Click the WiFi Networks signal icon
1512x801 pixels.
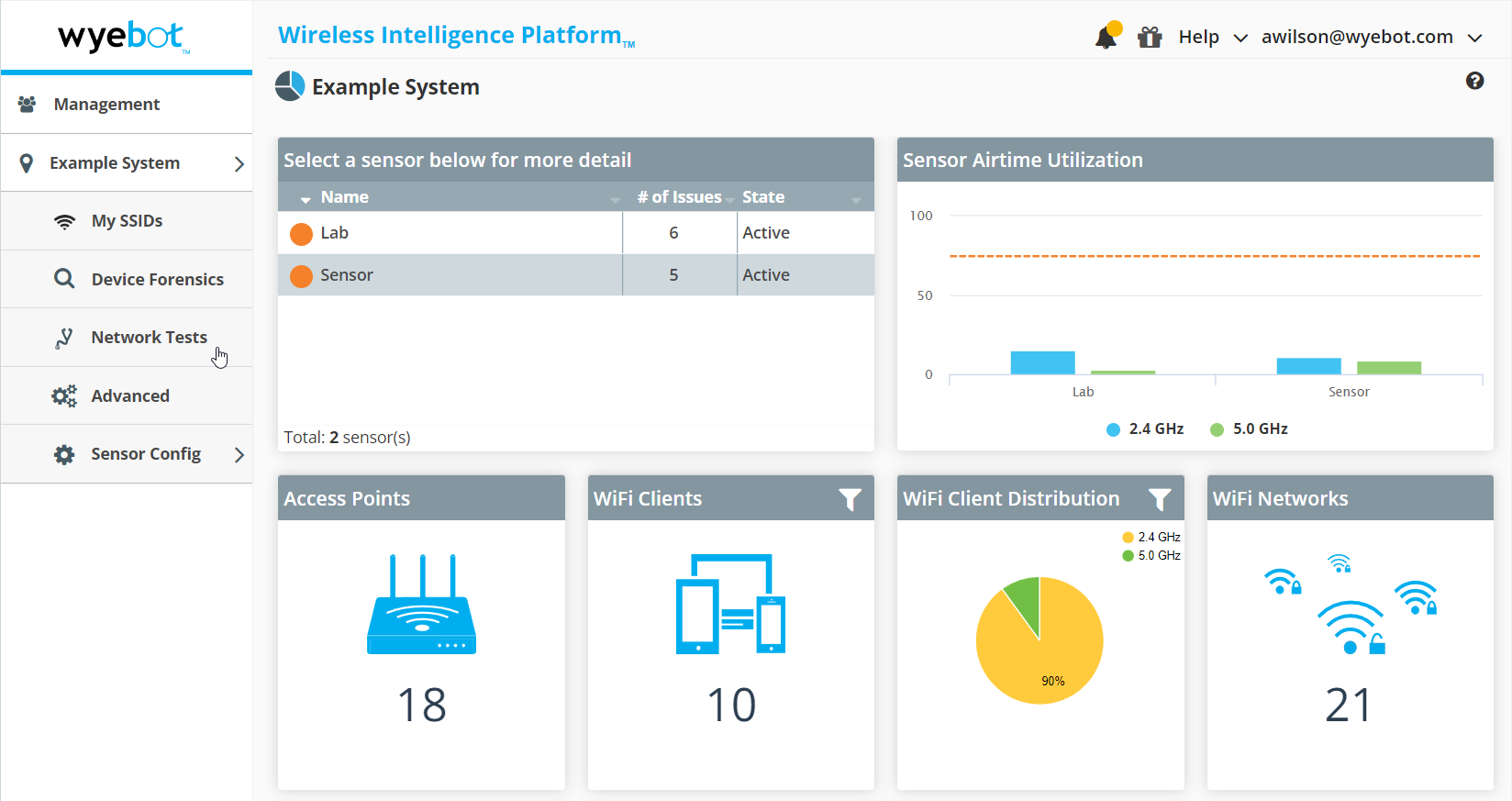[x=1351, y=604]
